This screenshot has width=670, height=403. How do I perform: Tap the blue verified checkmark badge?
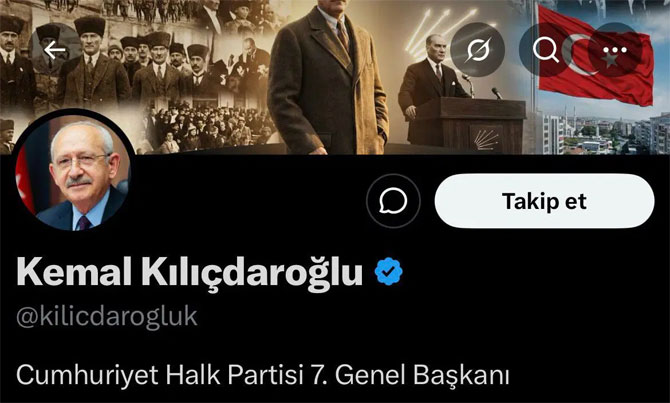click(x=388, y=271)
